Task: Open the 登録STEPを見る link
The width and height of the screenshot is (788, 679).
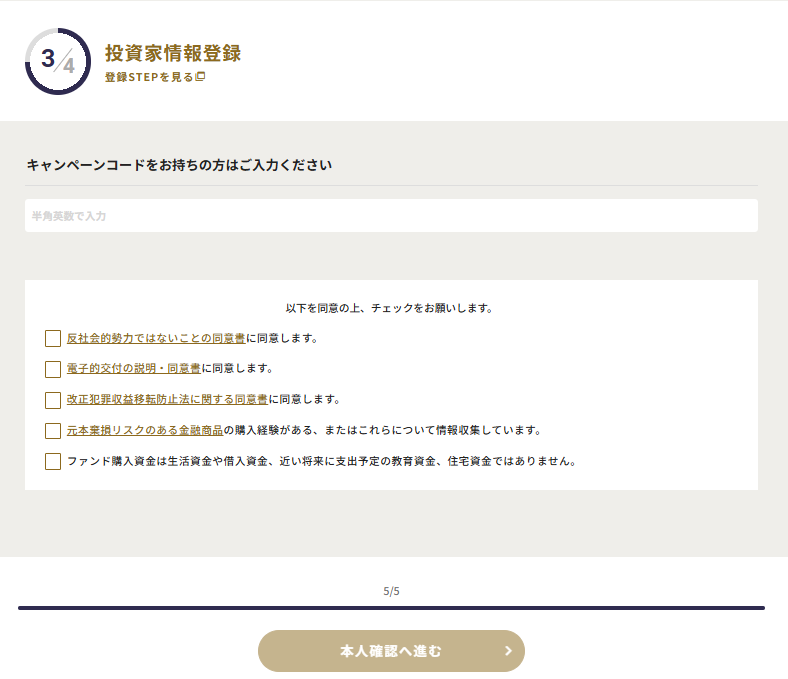Action: point(149,77)
